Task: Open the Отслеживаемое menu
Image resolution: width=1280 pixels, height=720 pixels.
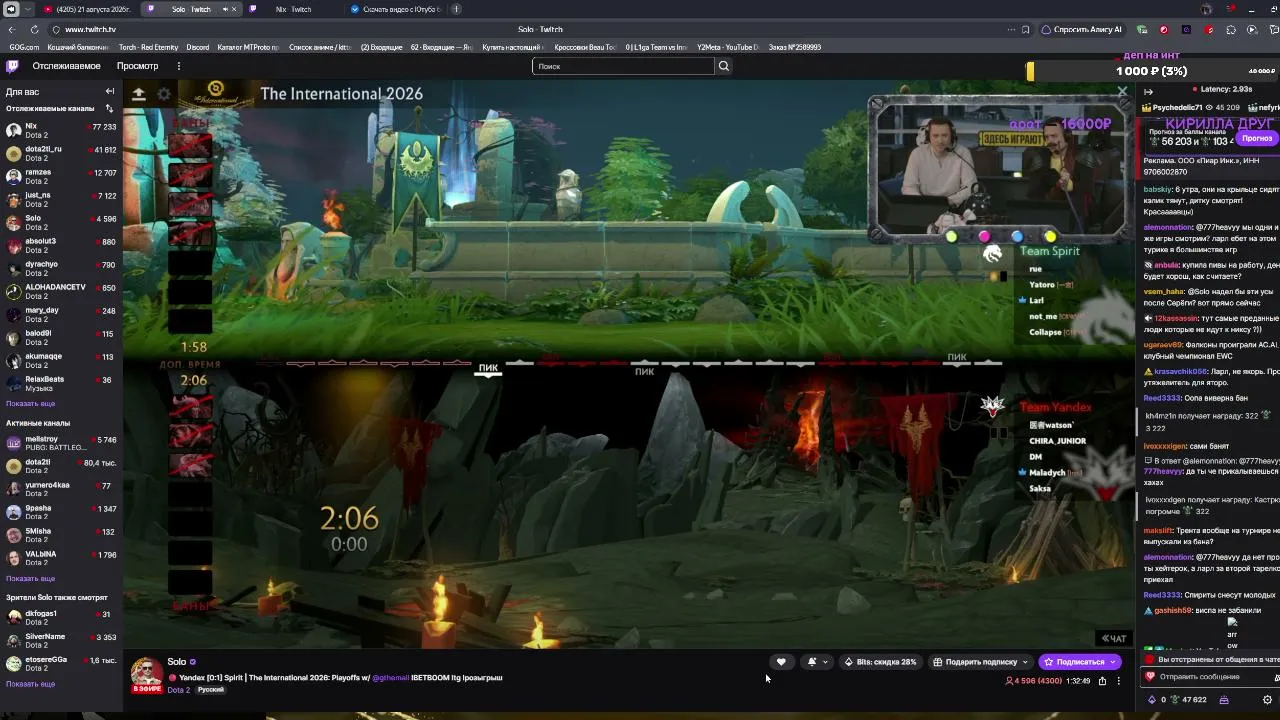Action: 66,66
